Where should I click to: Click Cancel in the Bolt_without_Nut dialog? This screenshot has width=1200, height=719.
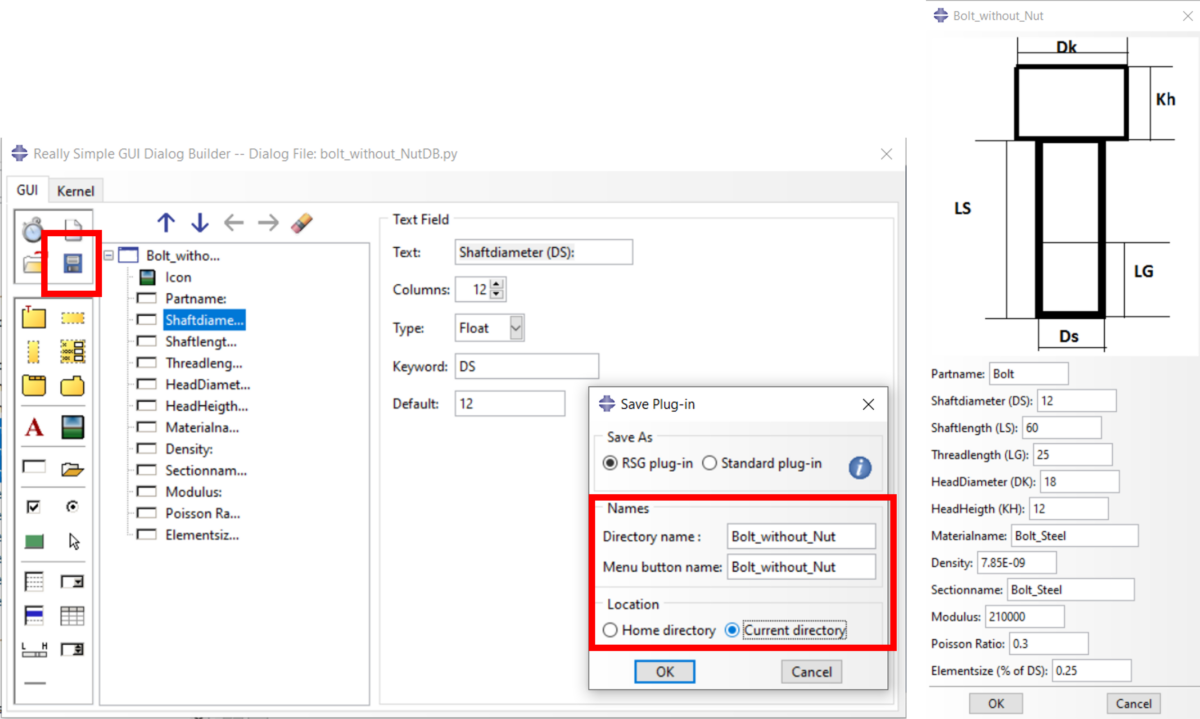pos(1133,703)
